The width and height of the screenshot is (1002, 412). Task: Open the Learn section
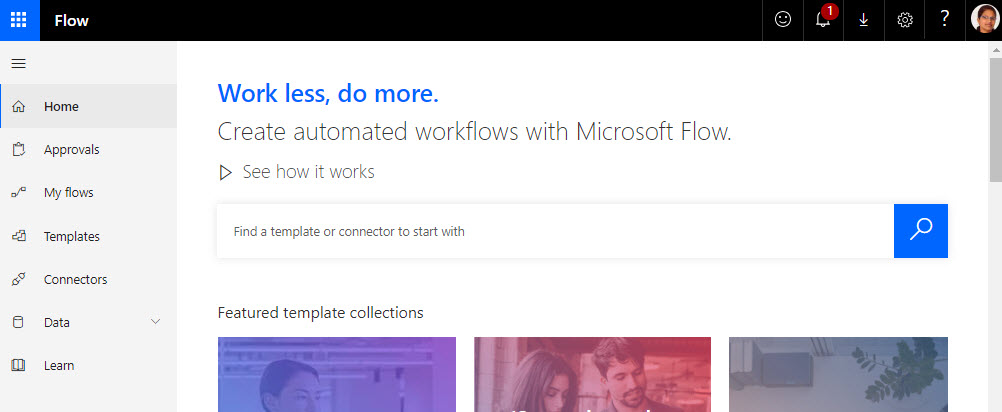[x=88, y=365]
